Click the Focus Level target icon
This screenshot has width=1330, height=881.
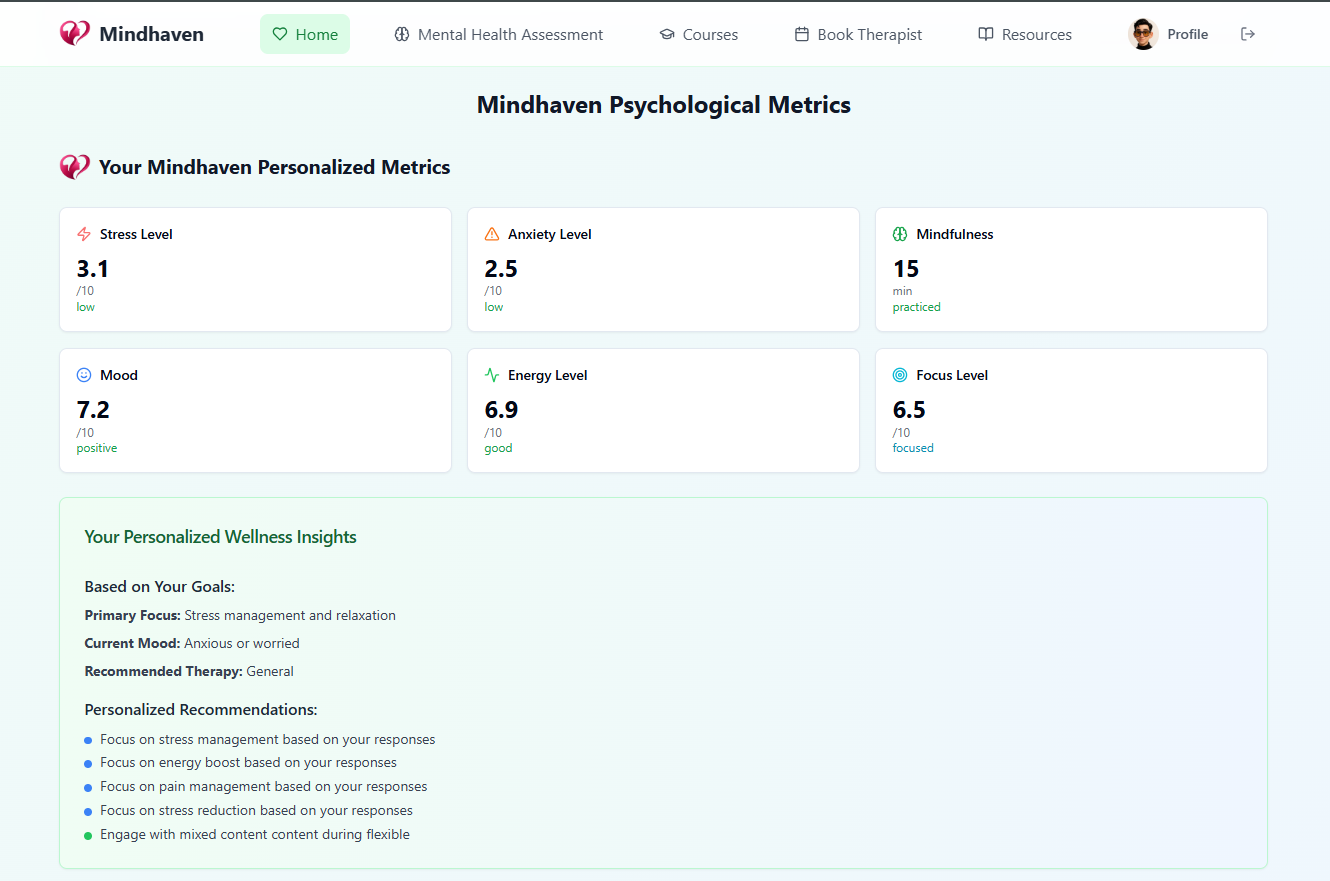(x=899, y=374)
